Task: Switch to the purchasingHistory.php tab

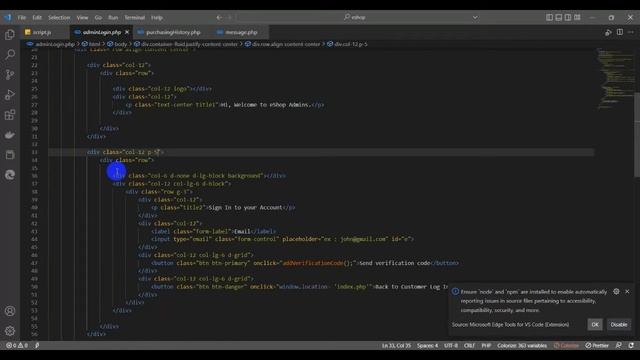Action: click(173, 32)
